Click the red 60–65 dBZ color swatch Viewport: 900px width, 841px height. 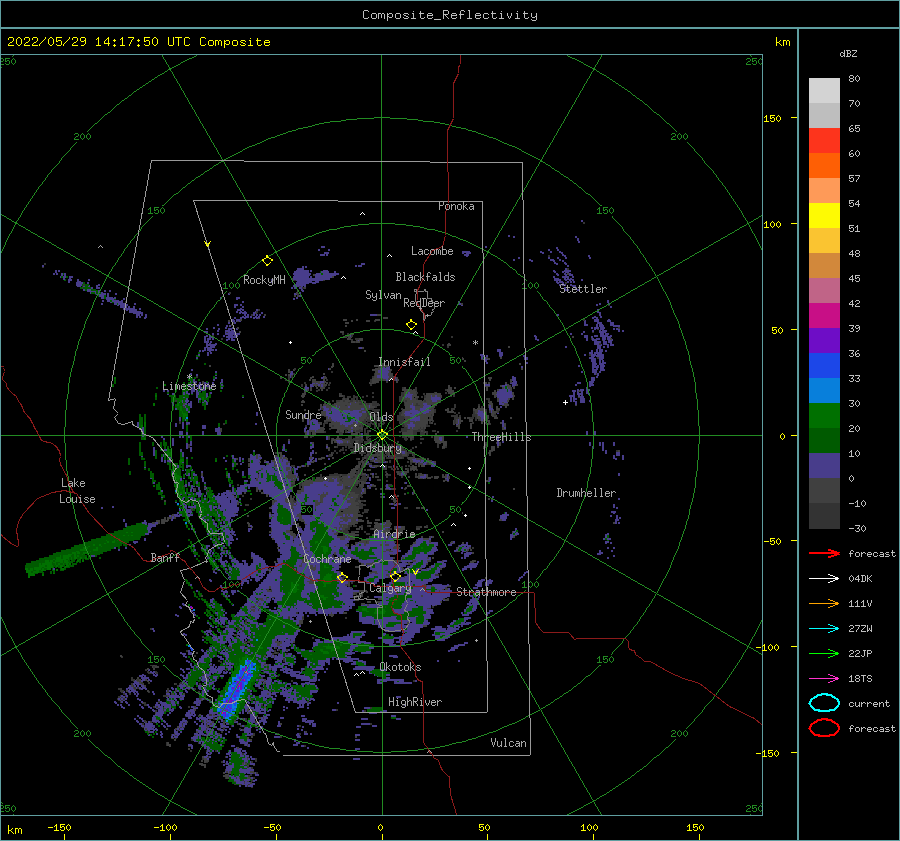824,141
